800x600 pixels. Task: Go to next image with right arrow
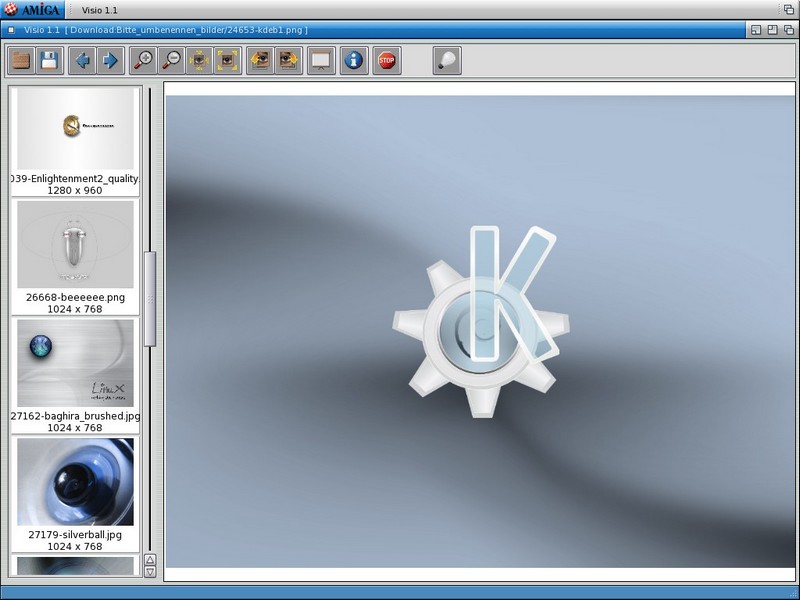pos(110,61)
